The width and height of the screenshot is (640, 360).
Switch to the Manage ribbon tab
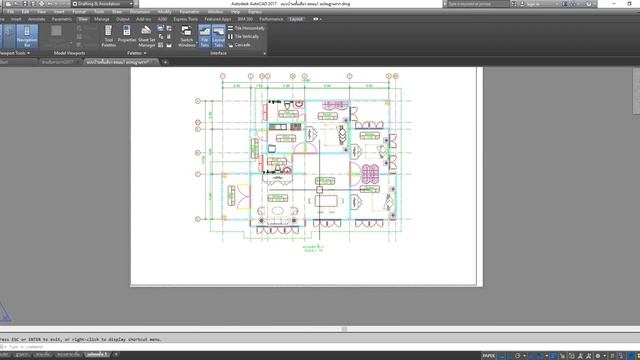(102, 19)
